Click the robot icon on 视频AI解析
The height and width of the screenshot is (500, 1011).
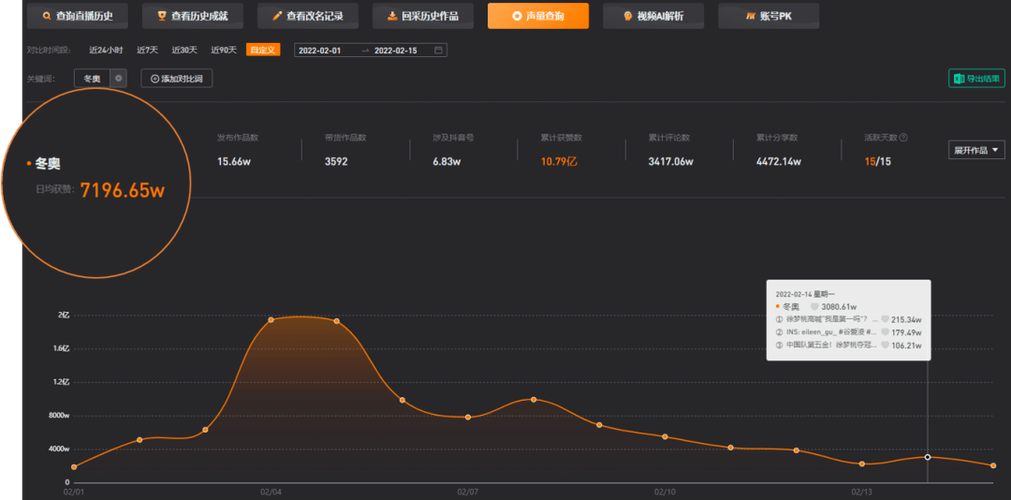pyautogui.click(x=627, y=17)
